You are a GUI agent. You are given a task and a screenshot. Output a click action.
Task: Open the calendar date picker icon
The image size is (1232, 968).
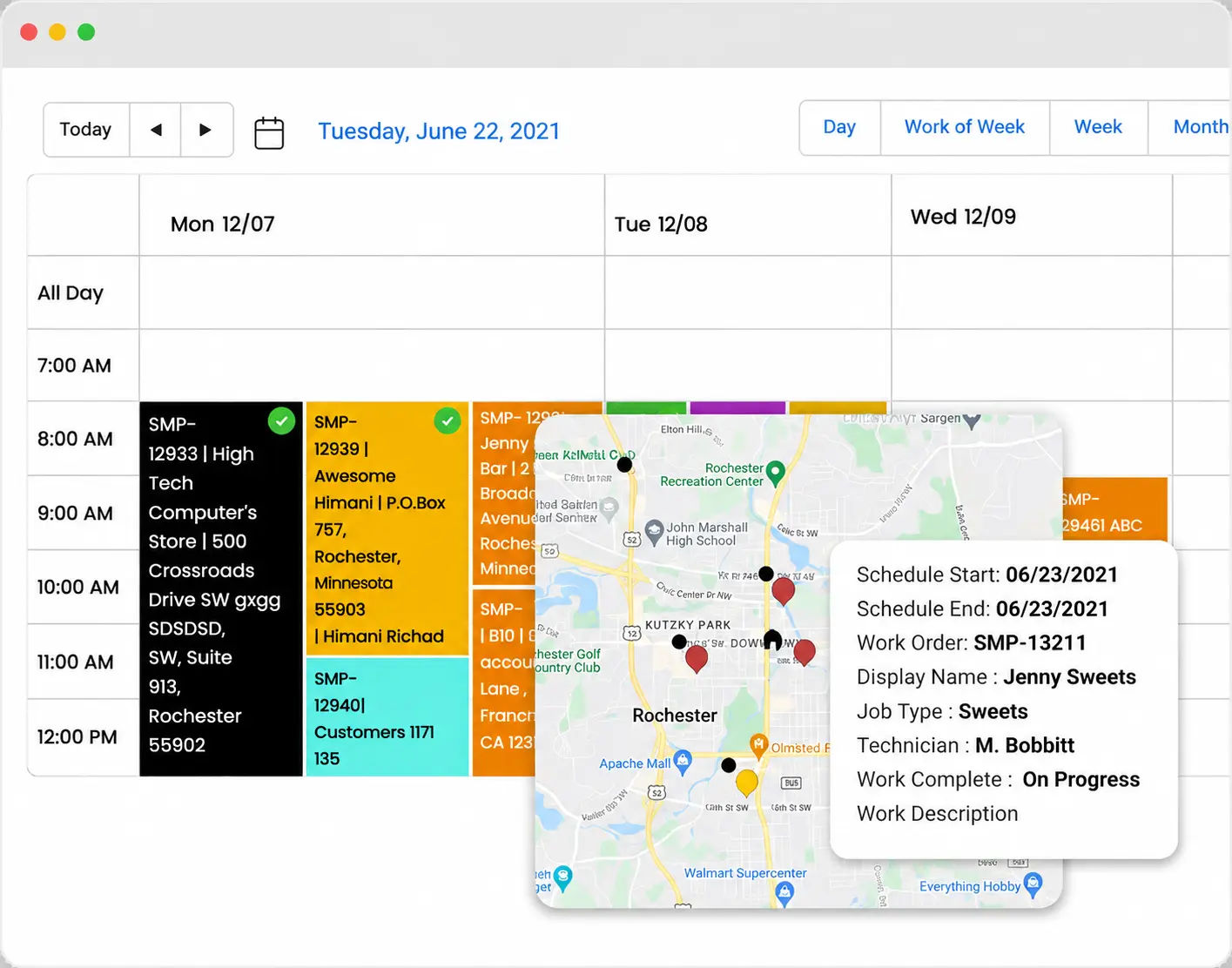pos(269,133)
